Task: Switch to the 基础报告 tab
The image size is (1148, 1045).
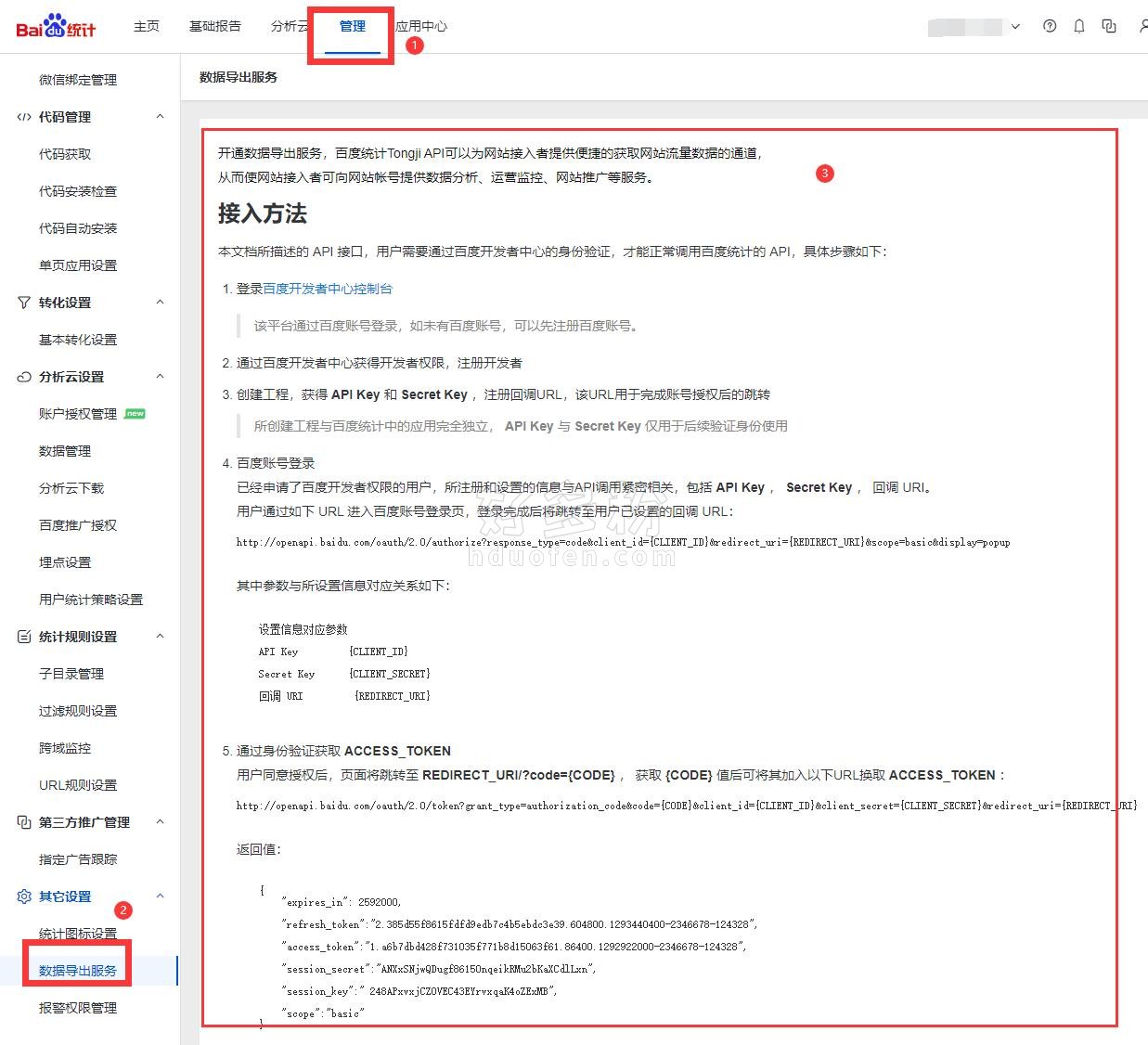Action: 214,26
